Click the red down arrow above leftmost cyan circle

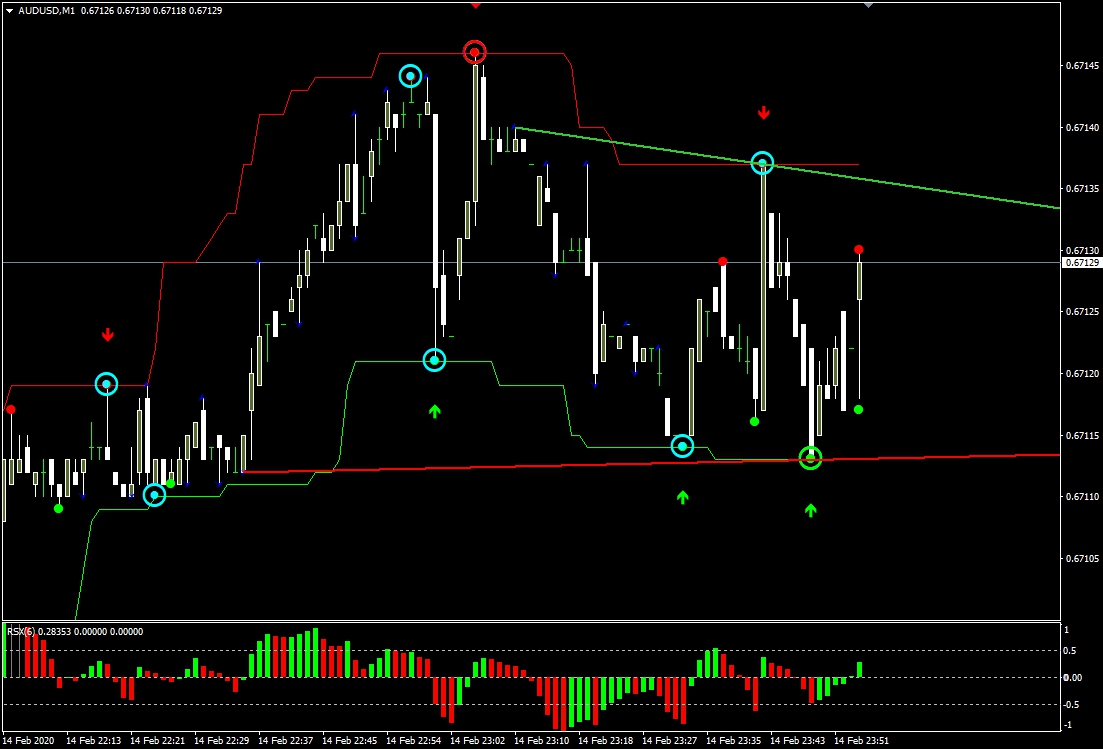pyautogui.click(x=107, y=335)
